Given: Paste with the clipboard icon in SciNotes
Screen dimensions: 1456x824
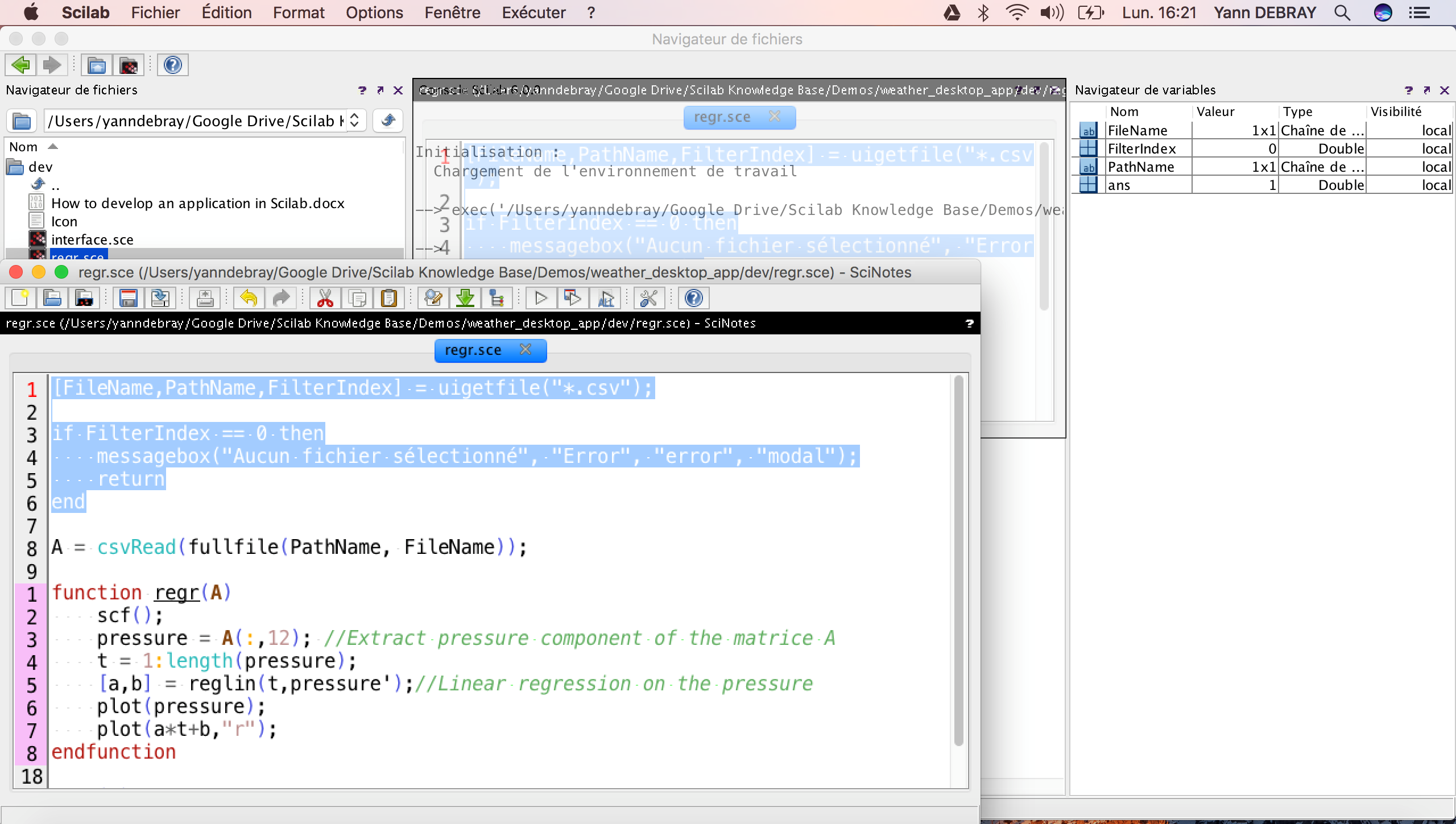Looking at the screenshot, I should (x=389, y=298).
